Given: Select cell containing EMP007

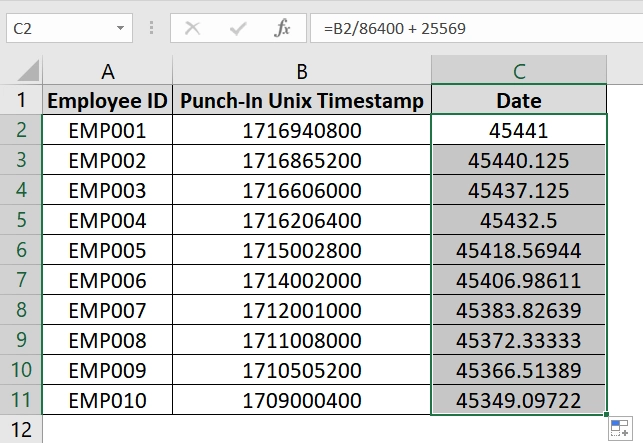Looking at the screenshot, I should (107, 310).
